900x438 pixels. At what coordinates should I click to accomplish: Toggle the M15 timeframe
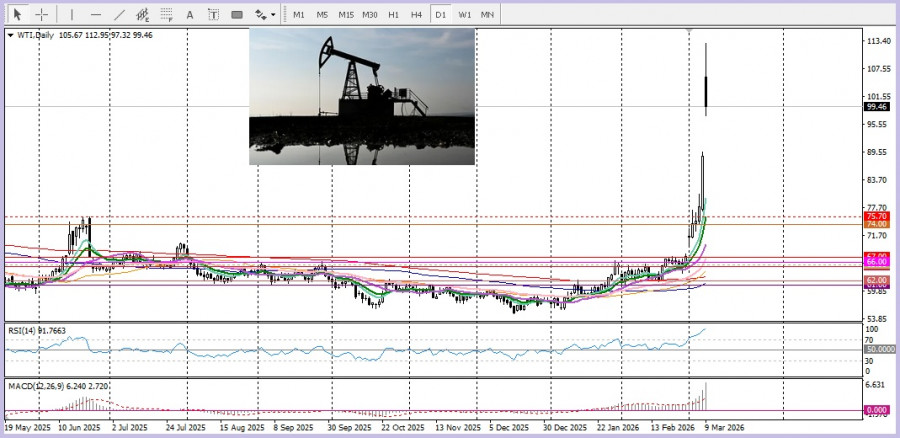(x=345, y=15)
